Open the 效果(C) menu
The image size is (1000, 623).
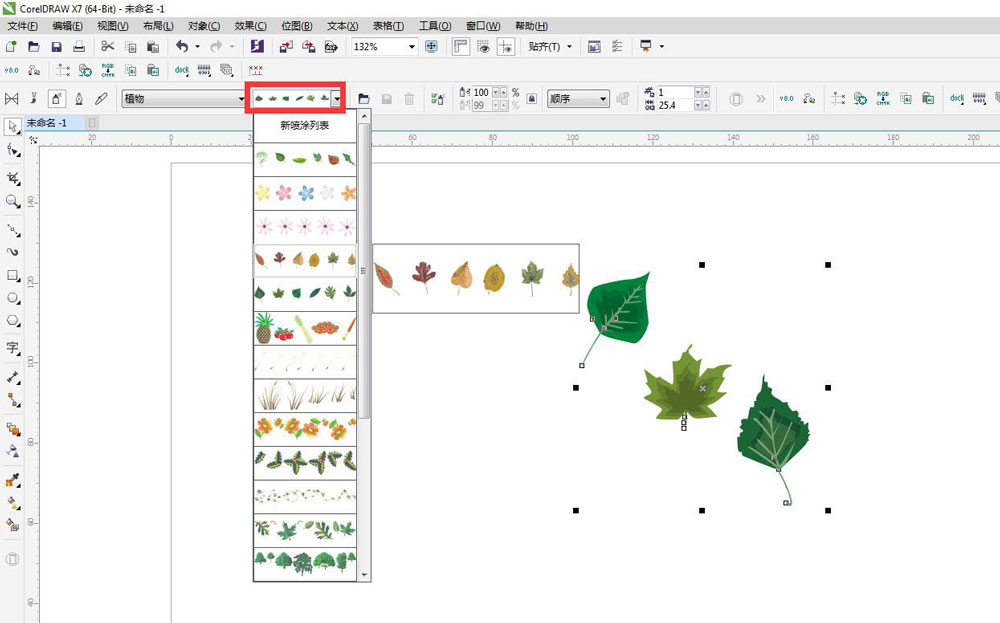250,25
